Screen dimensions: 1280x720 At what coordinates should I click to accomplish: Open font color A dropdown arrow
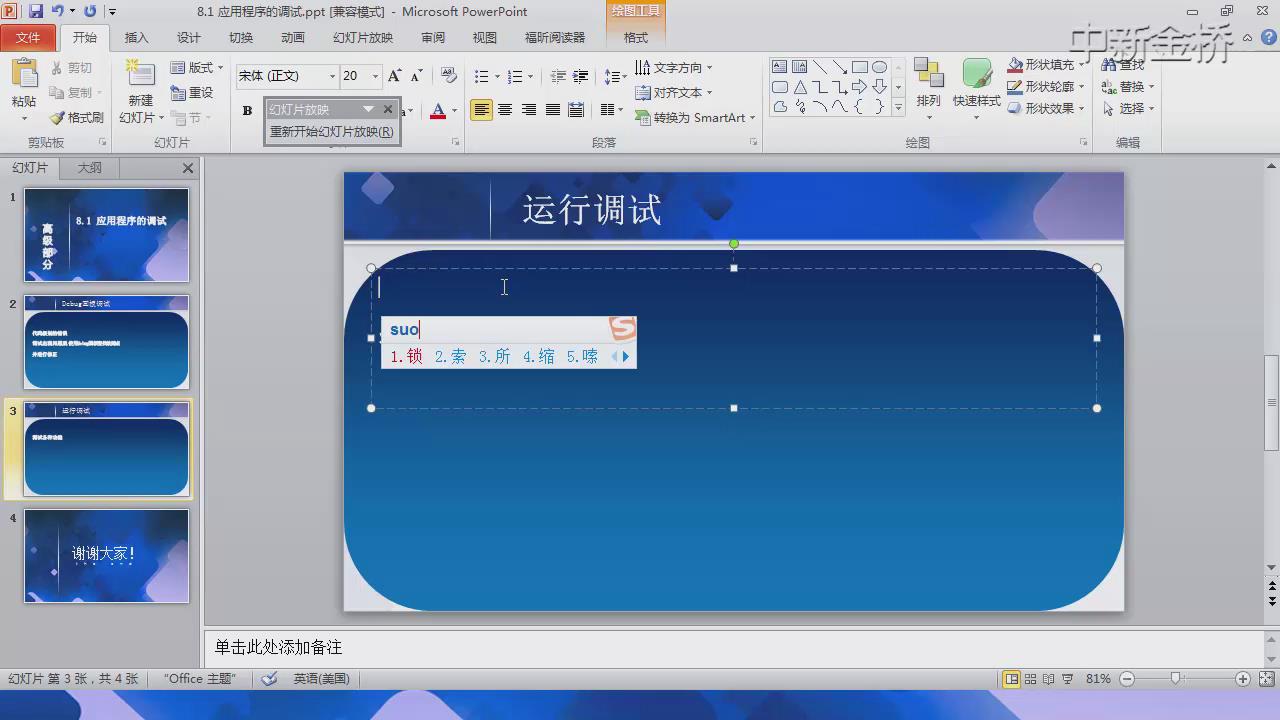click(x=454, y=111)
